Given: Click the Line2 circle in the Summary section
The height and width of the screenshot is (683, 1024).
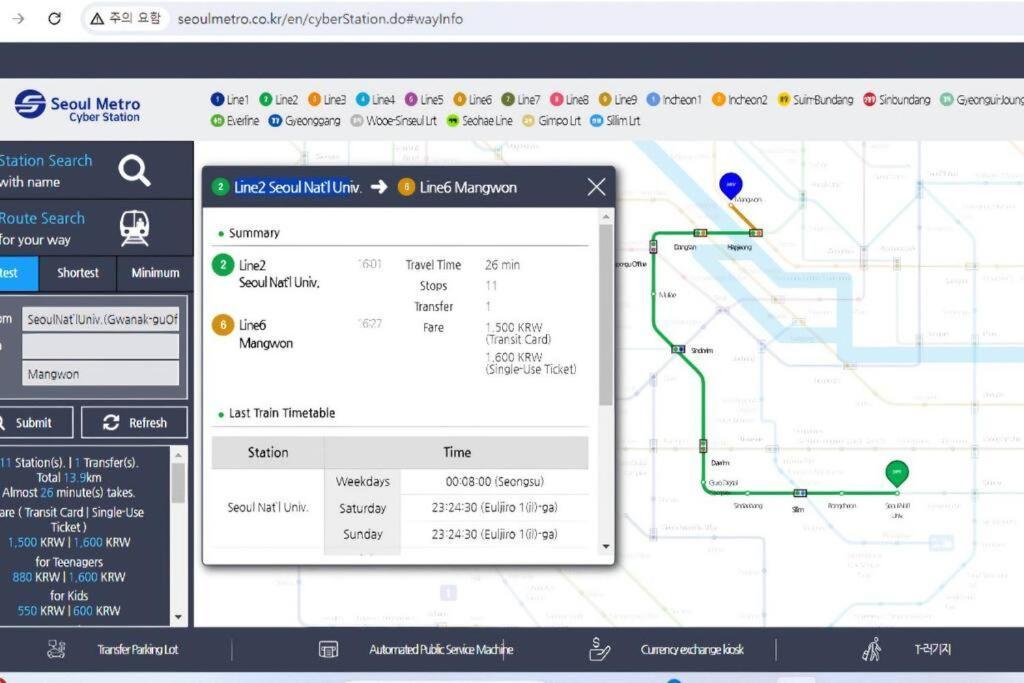Looking at the screenshot, I should point(223,265).
